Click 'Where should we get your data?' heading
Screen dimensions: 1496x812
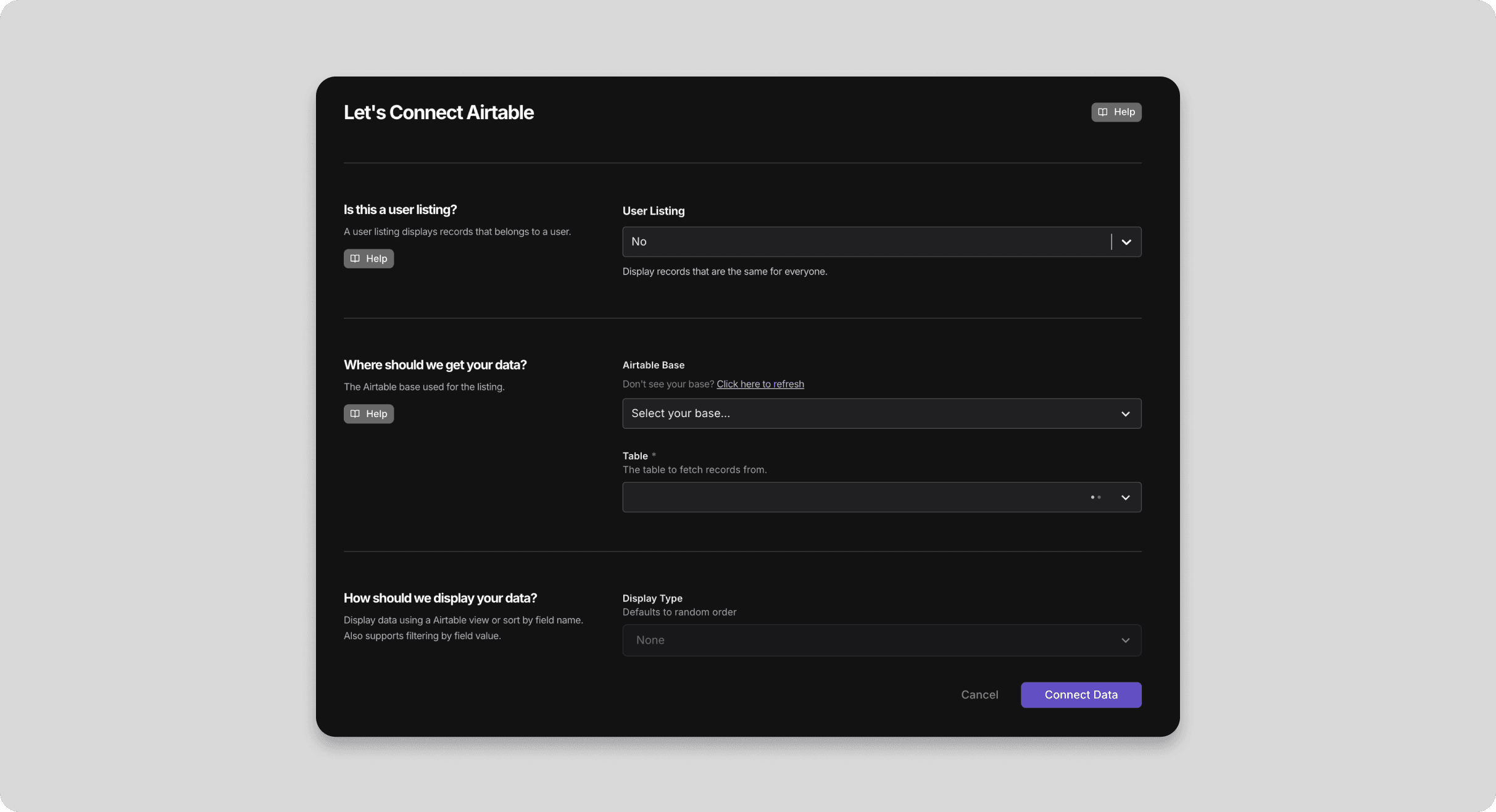pos(435,365)
